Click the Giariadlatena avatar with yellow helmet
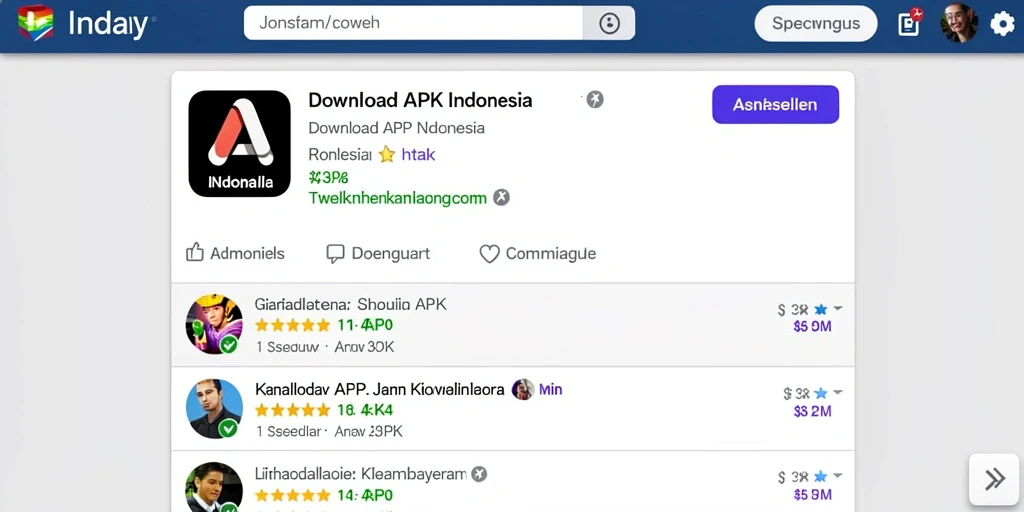1024x512 pixels. pos(214,324)
